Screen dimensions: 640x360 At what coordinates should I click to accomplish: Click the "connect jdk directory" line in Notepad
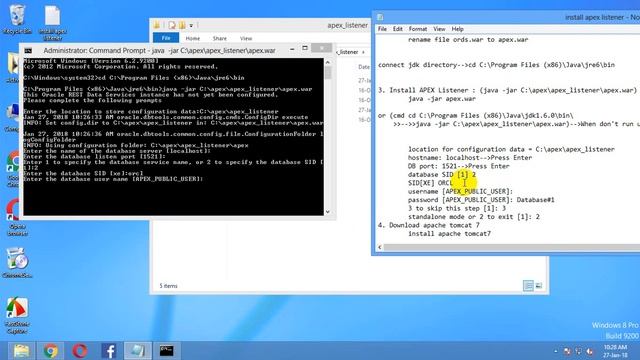(496, 65)
